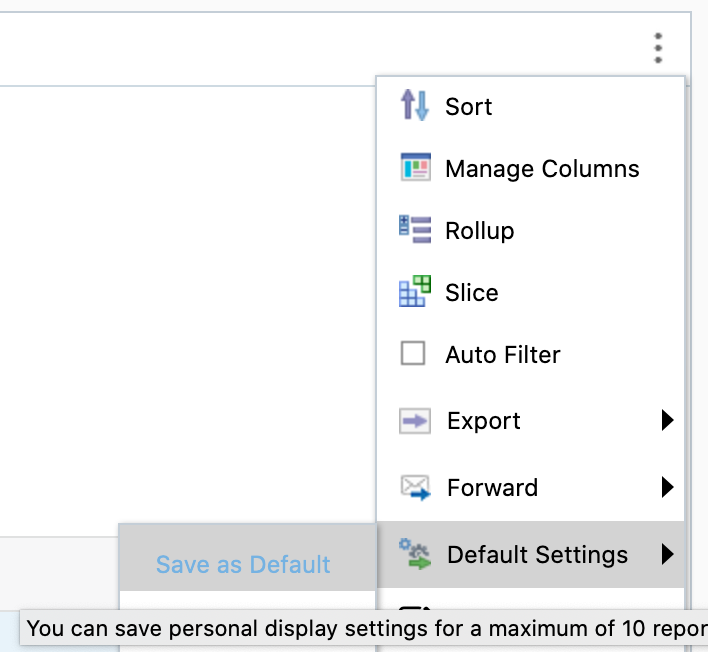Choose the Slice menu entry
Screen dimensions: 708x652
[x=472, y=293]
